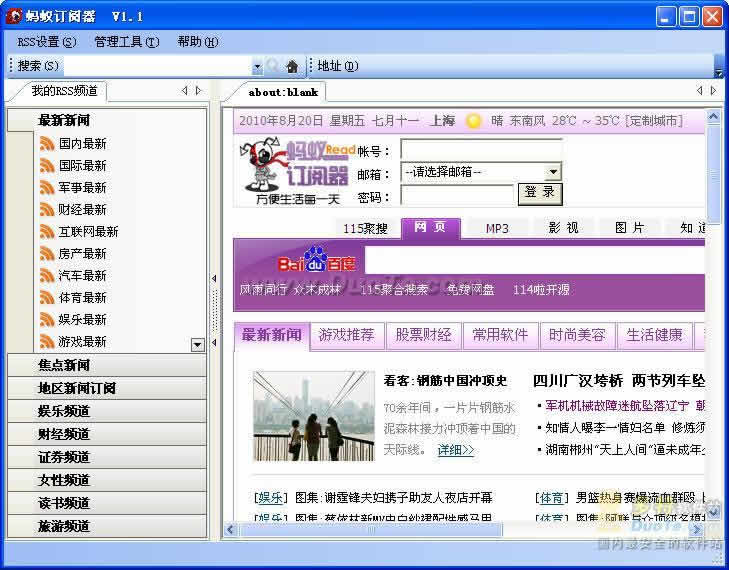Screen dimensions: 729x570
Task: Click the RSS icon beside 国际最新
Action: (47, 166)
